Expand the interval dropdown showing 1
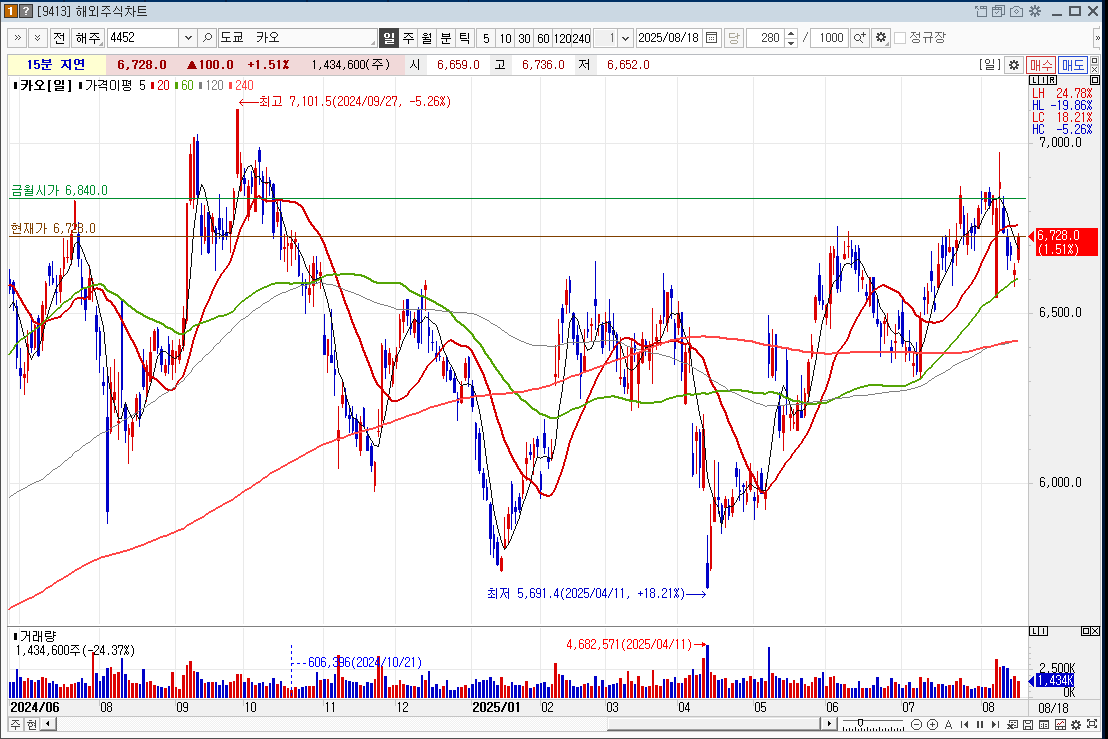 point(626,38)
